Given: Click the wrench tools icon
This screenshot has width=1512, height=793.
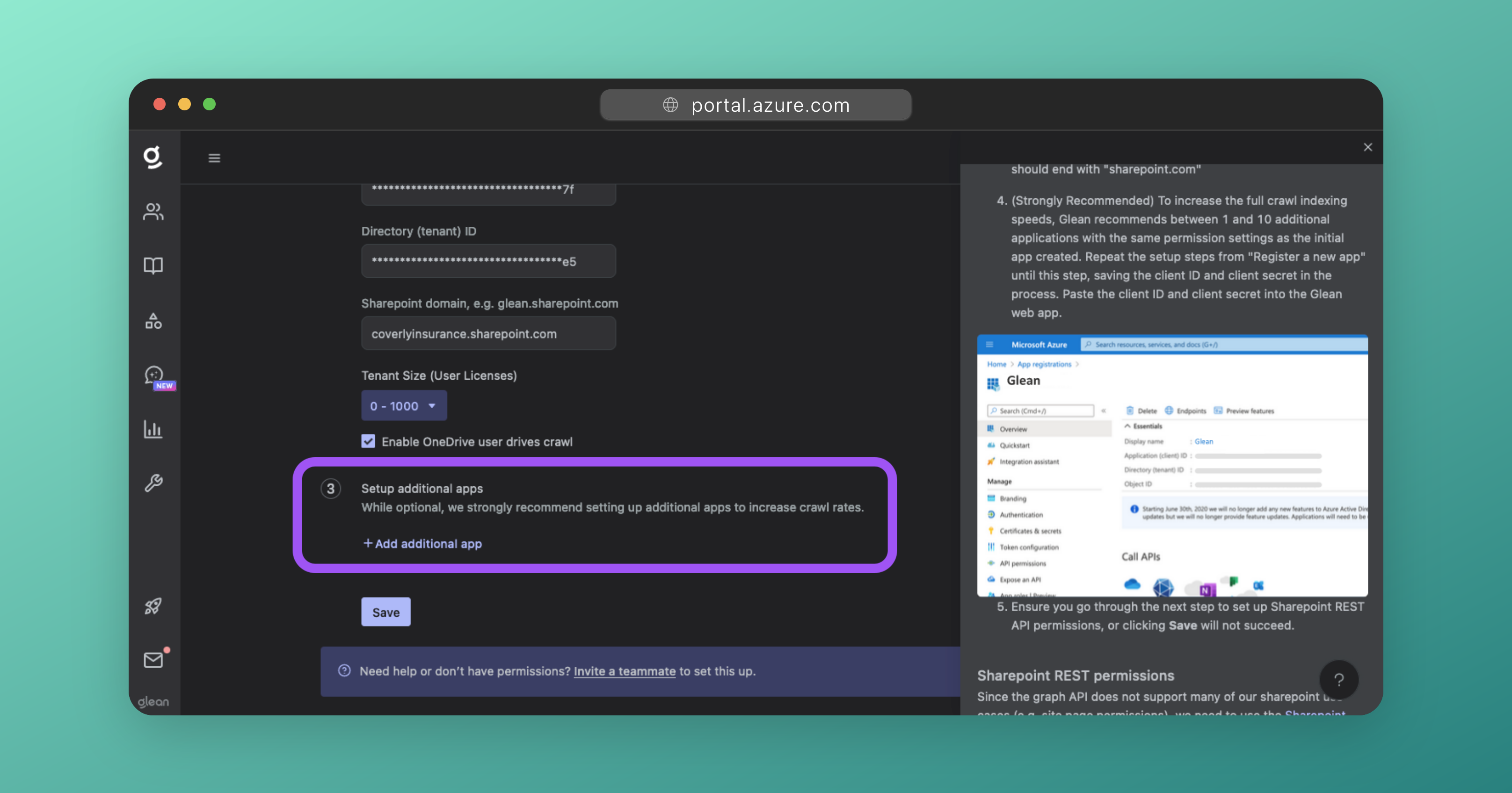Looking at the screenshot, I should [153, 483].
